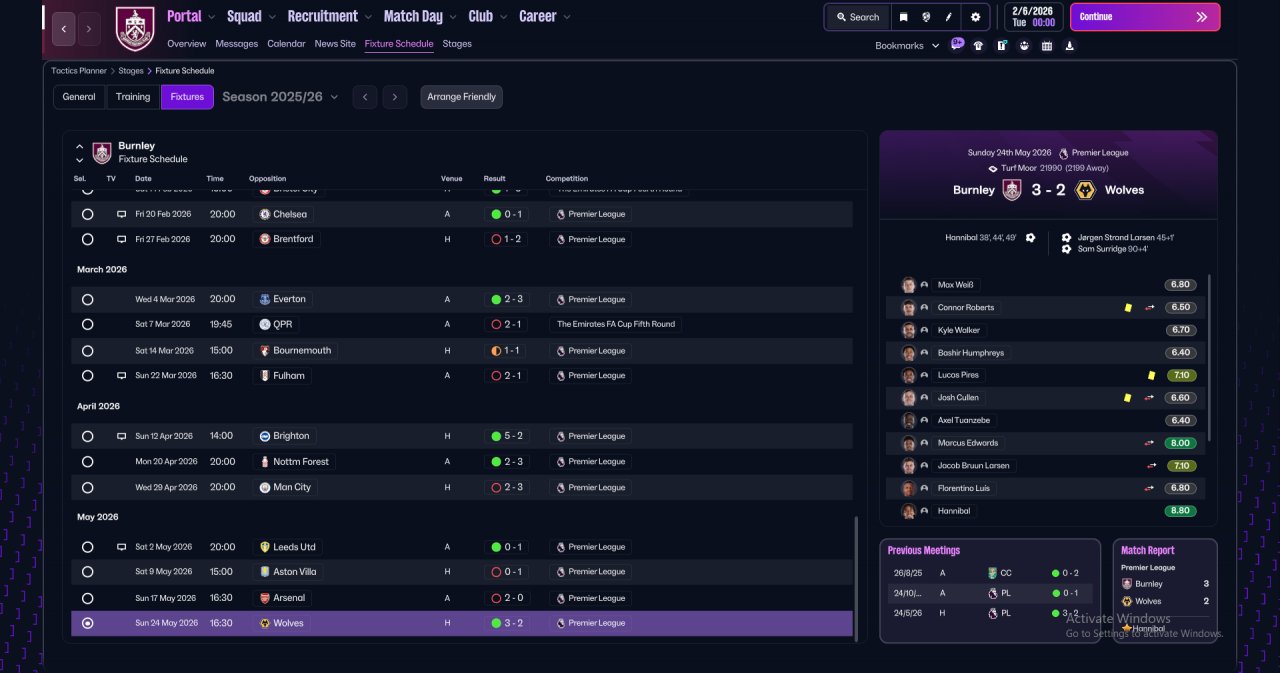The image size is (1280, 673).
Task: Click the Continue button
Action: (x=1145, y=17)
